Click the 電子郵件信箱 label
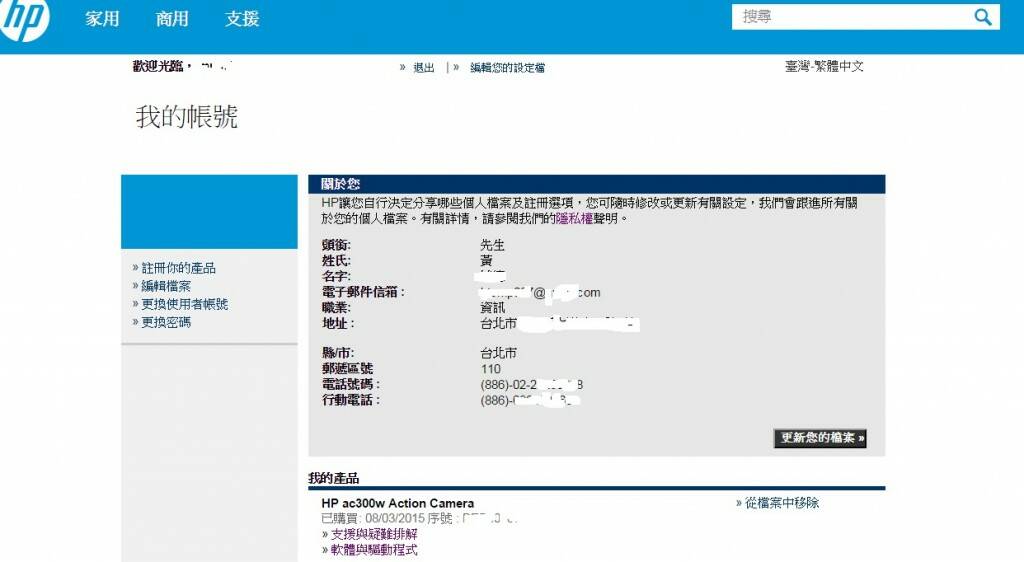The image size is (1024, 562). pyautogui.click(x=363, y=292)
